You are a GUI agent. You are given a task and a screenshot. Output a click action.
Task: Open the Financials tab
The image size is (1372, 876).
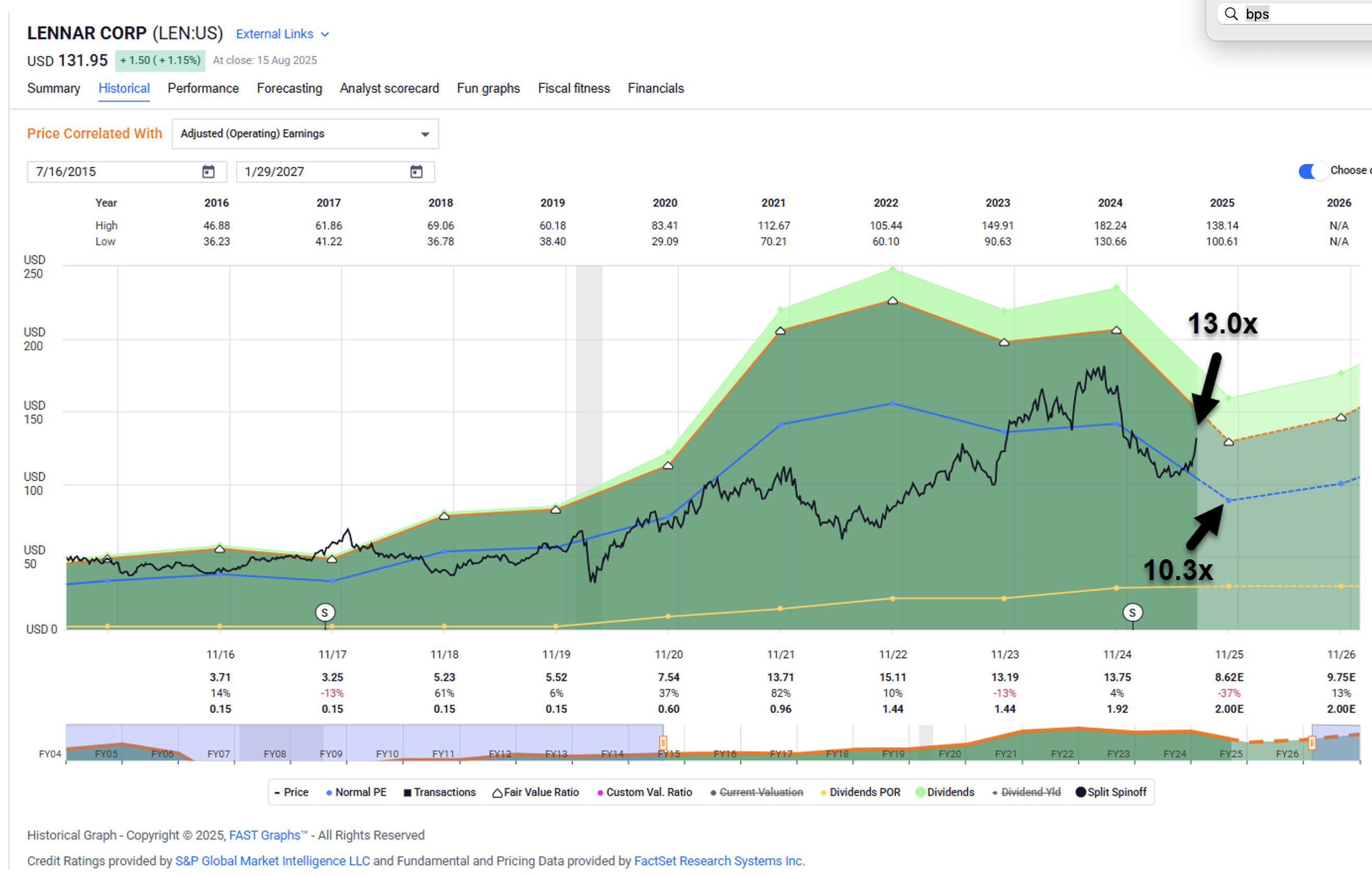[x=656, y=88]
